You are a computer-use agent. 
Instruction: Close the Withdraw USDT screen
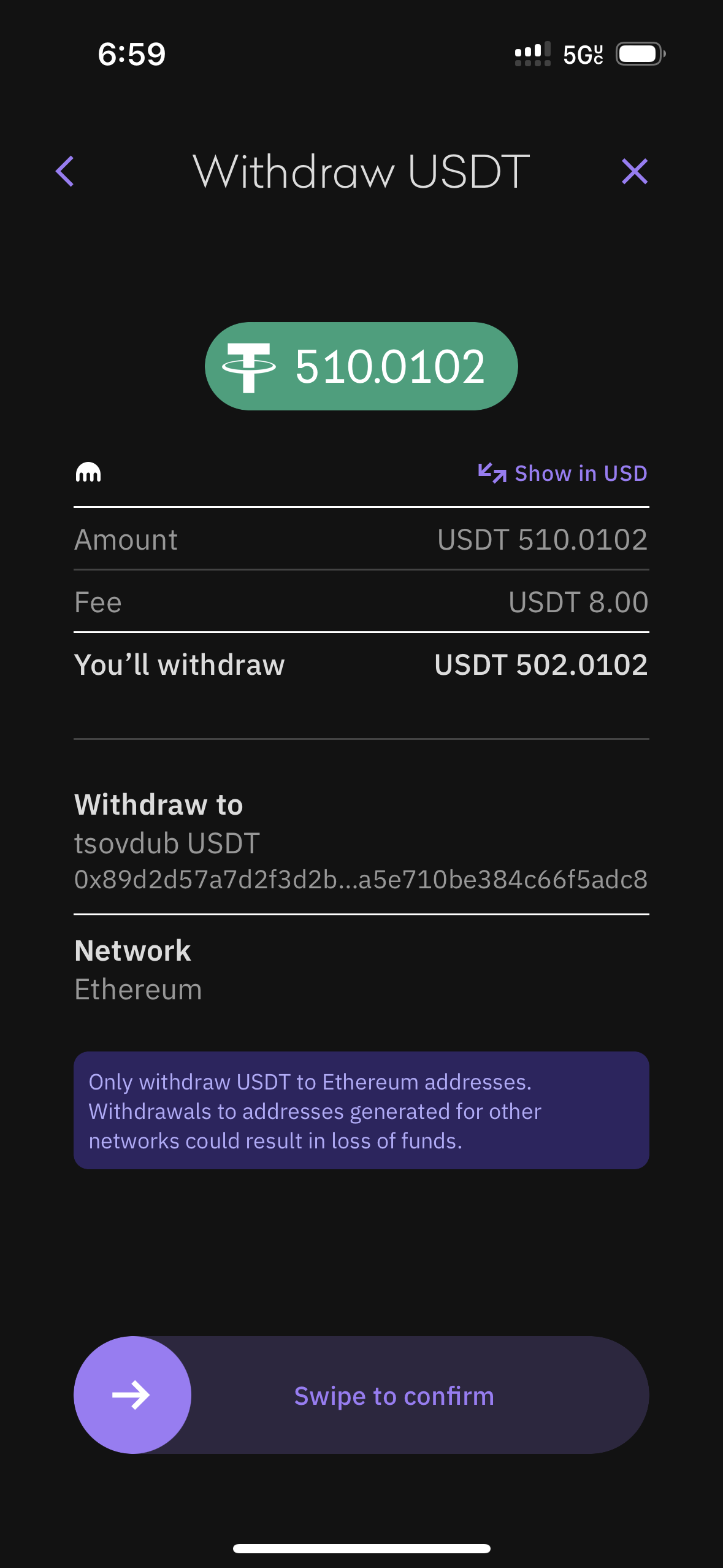click(634, 171)
